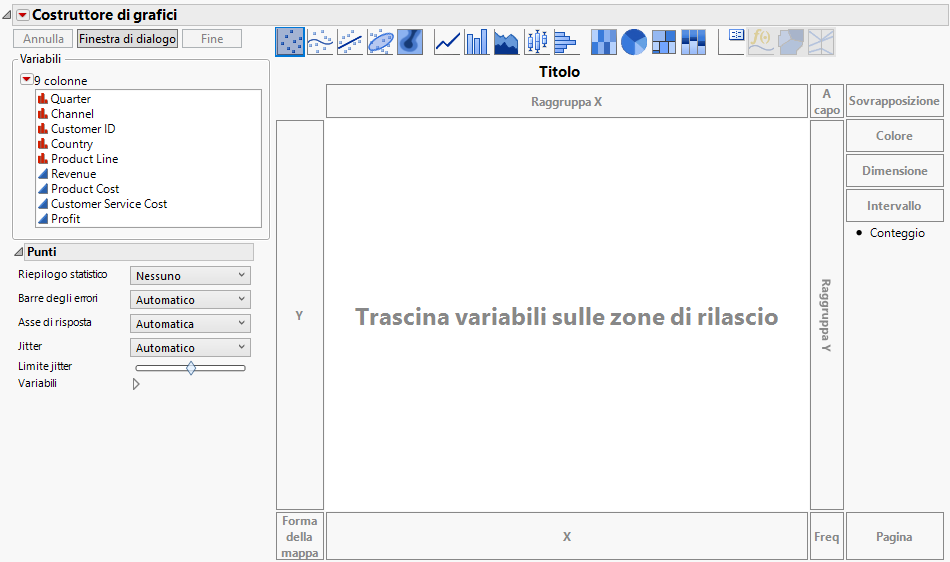Select the Smoother chart type icon
Screen dimensions: 950x562
320,42
